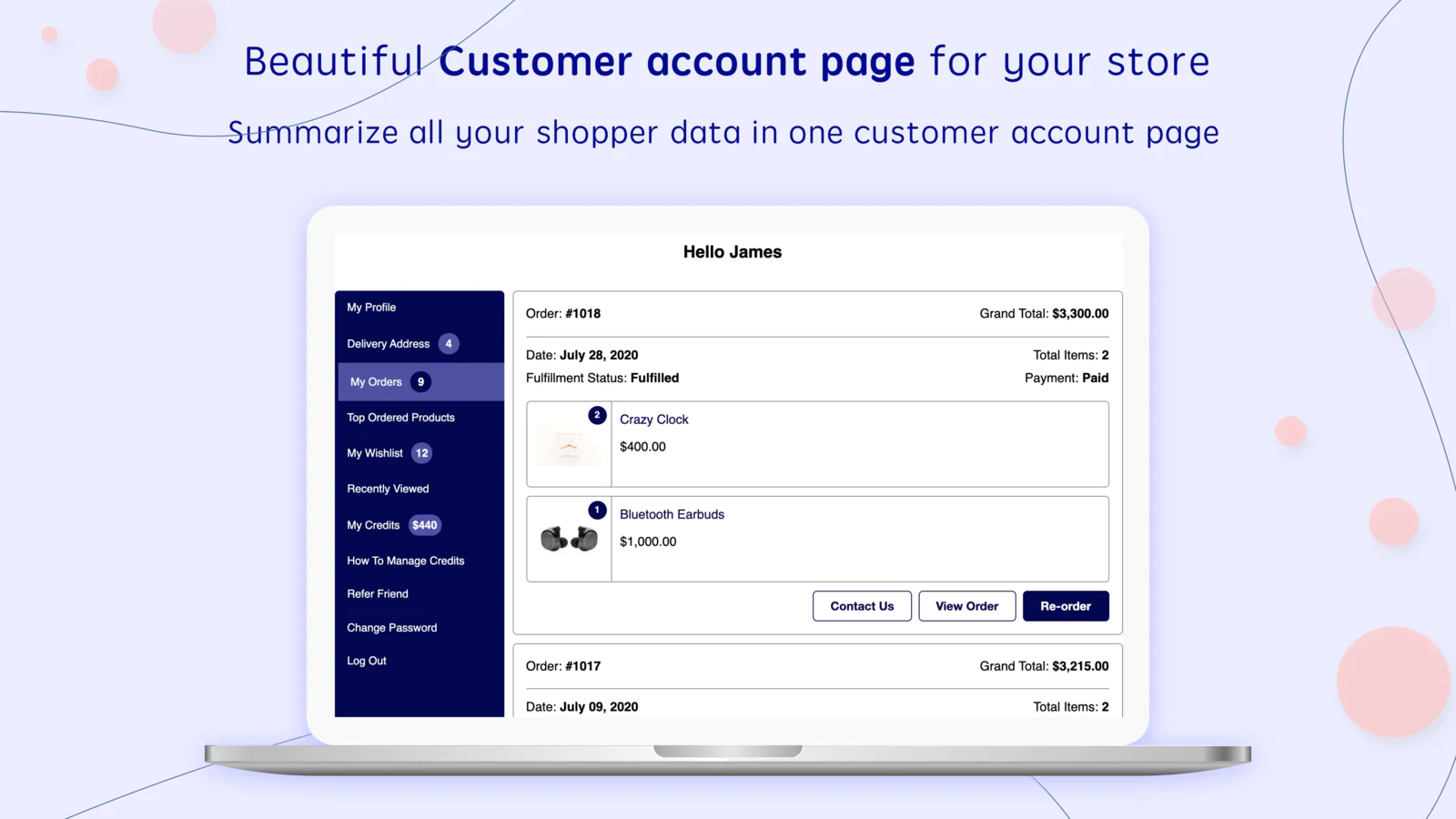Image resolution: width=1456 pixels, height=819 pixels.
Task: Click Grand Total $3,215.00
Action: (1044, 666)
